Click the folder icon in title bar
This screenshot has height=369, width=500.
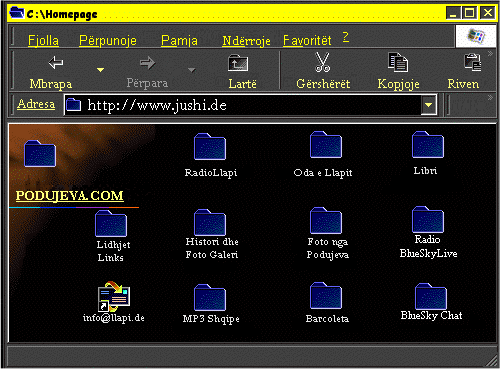pyautogui.click(x=17, y=13)
